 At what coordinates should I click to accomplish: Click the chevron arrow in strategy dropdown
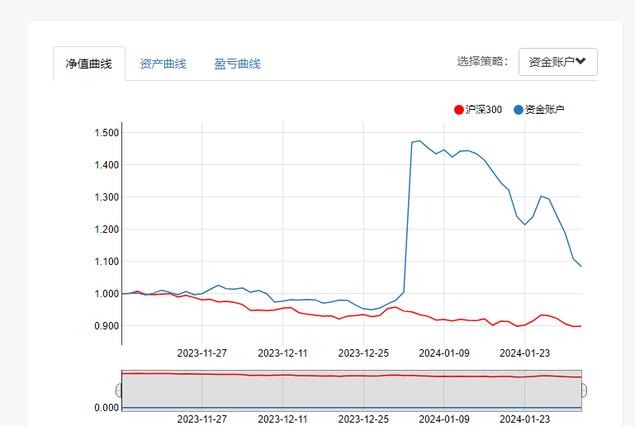tap(582, 62)
